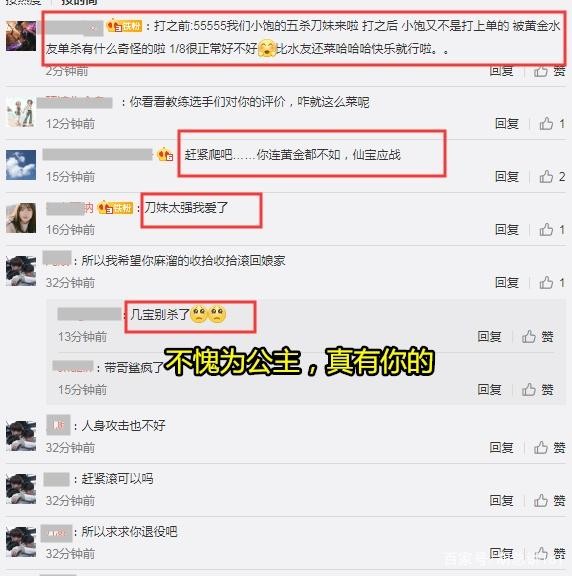Reply to the 刀妹太强我爱了 comment
This screenshot has height=576, width=572.
[507, 230]
